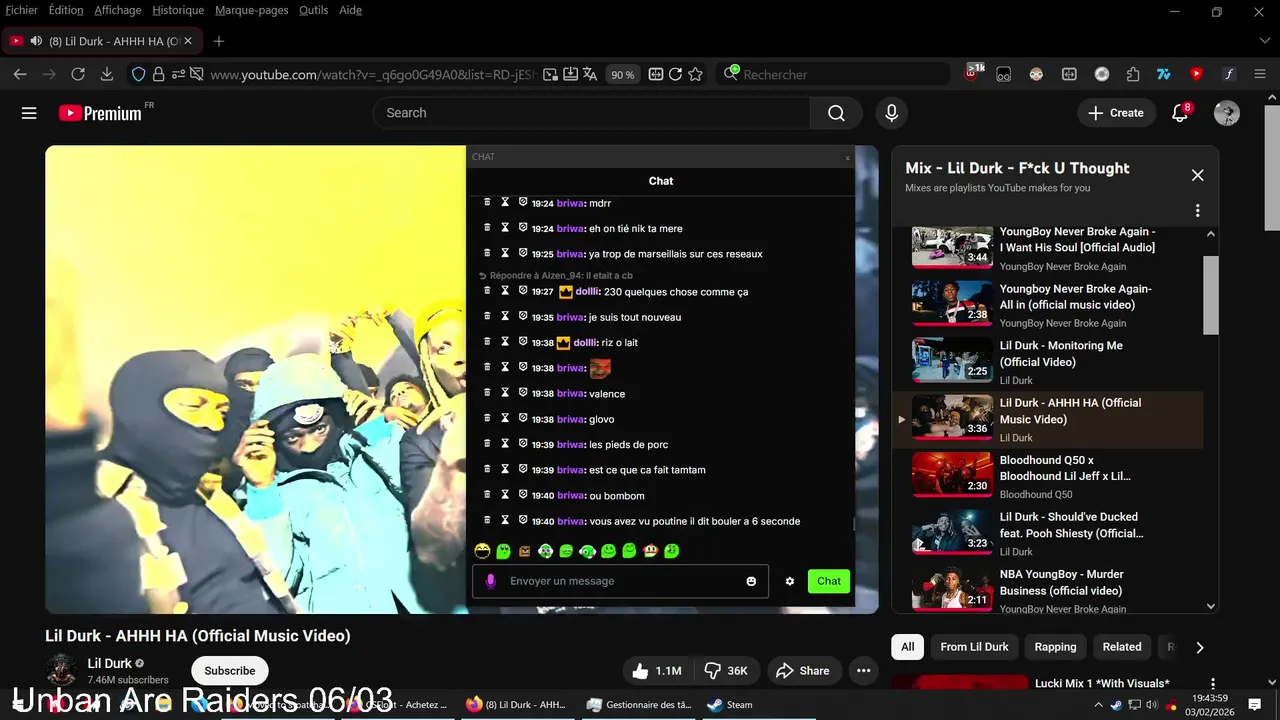The image size is (1280, 720).
Task: Open Gestionnaire des tâches in taskbar
Action: pos(640,705)
